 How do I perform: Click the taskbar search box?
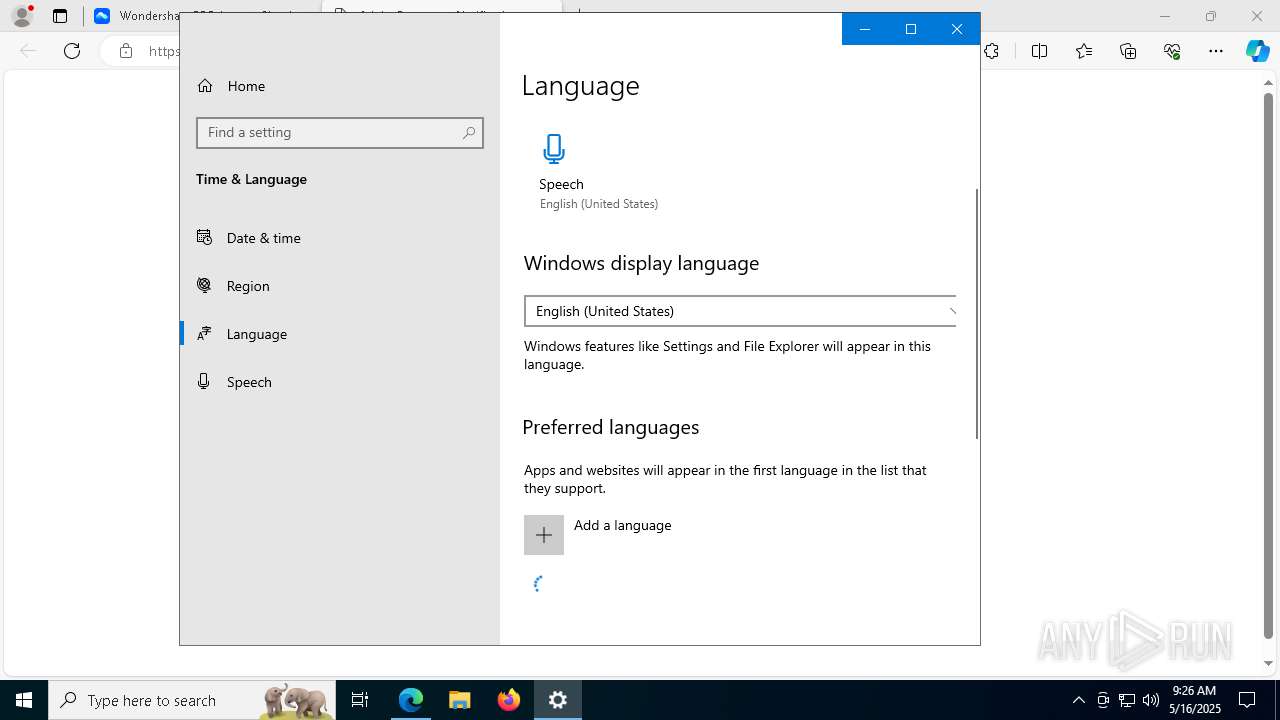tap(192, 700)
